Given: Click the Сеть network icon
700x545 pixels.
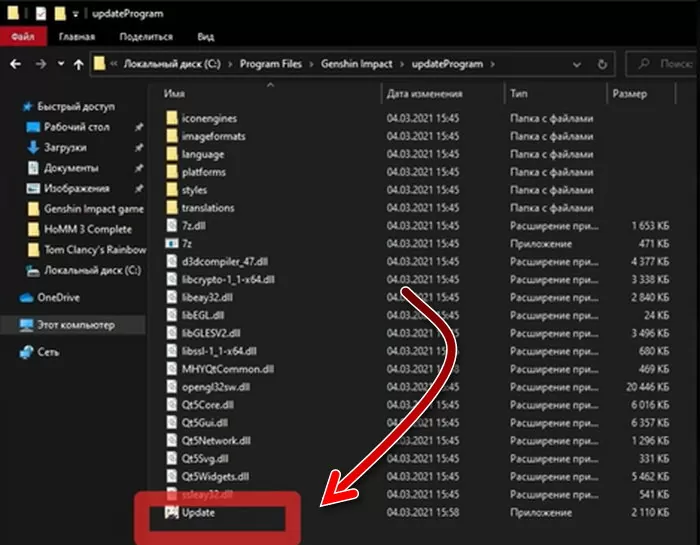Looking at the screenshot, I should coord(26,353).
